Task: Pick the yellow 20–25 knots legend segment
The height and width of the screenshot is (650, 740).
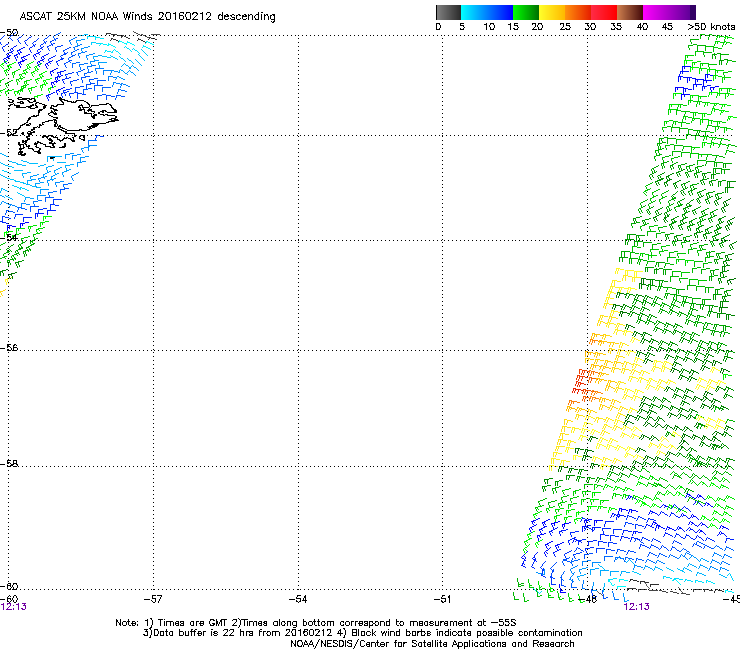Action: tap(552, 12)
